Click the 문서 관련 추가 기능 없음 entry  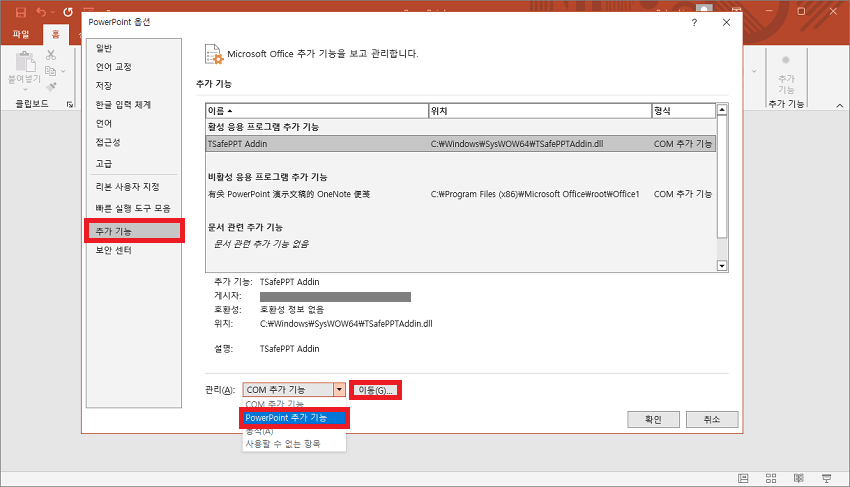(261, 244)
